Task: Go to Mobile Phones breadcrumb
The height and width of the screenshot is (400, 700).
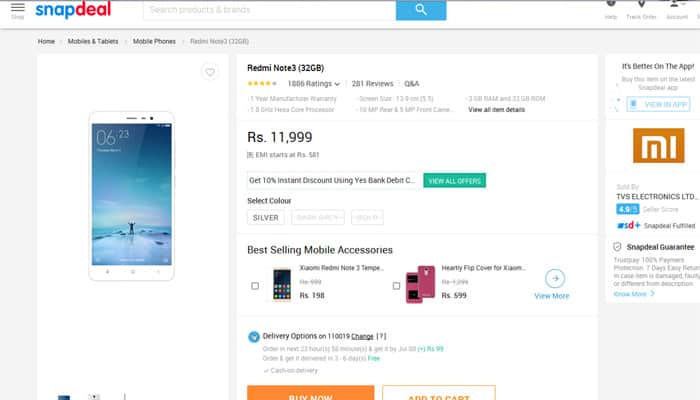Action: tap(154, 41)
